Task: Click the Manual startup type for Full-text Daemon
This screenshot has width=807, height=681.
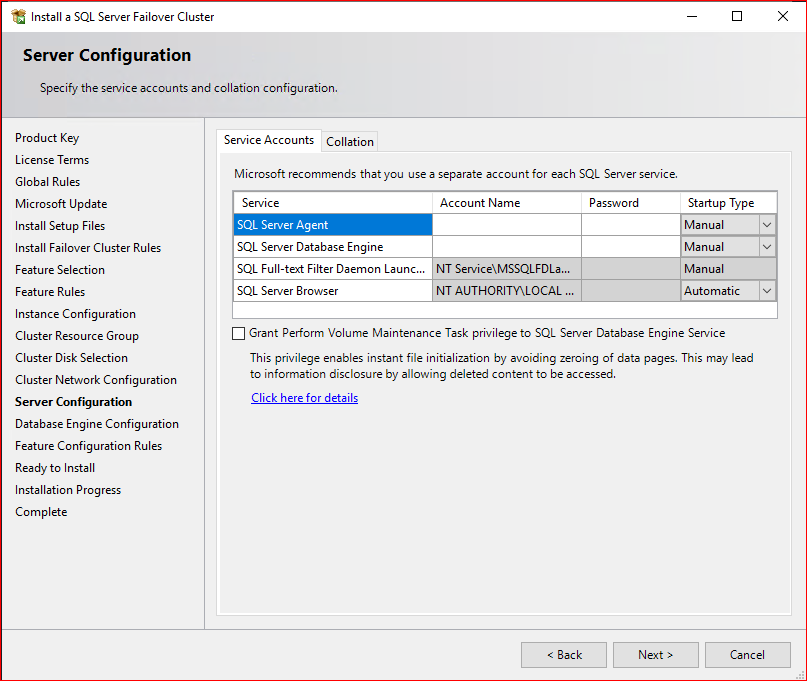Action: 728,269
